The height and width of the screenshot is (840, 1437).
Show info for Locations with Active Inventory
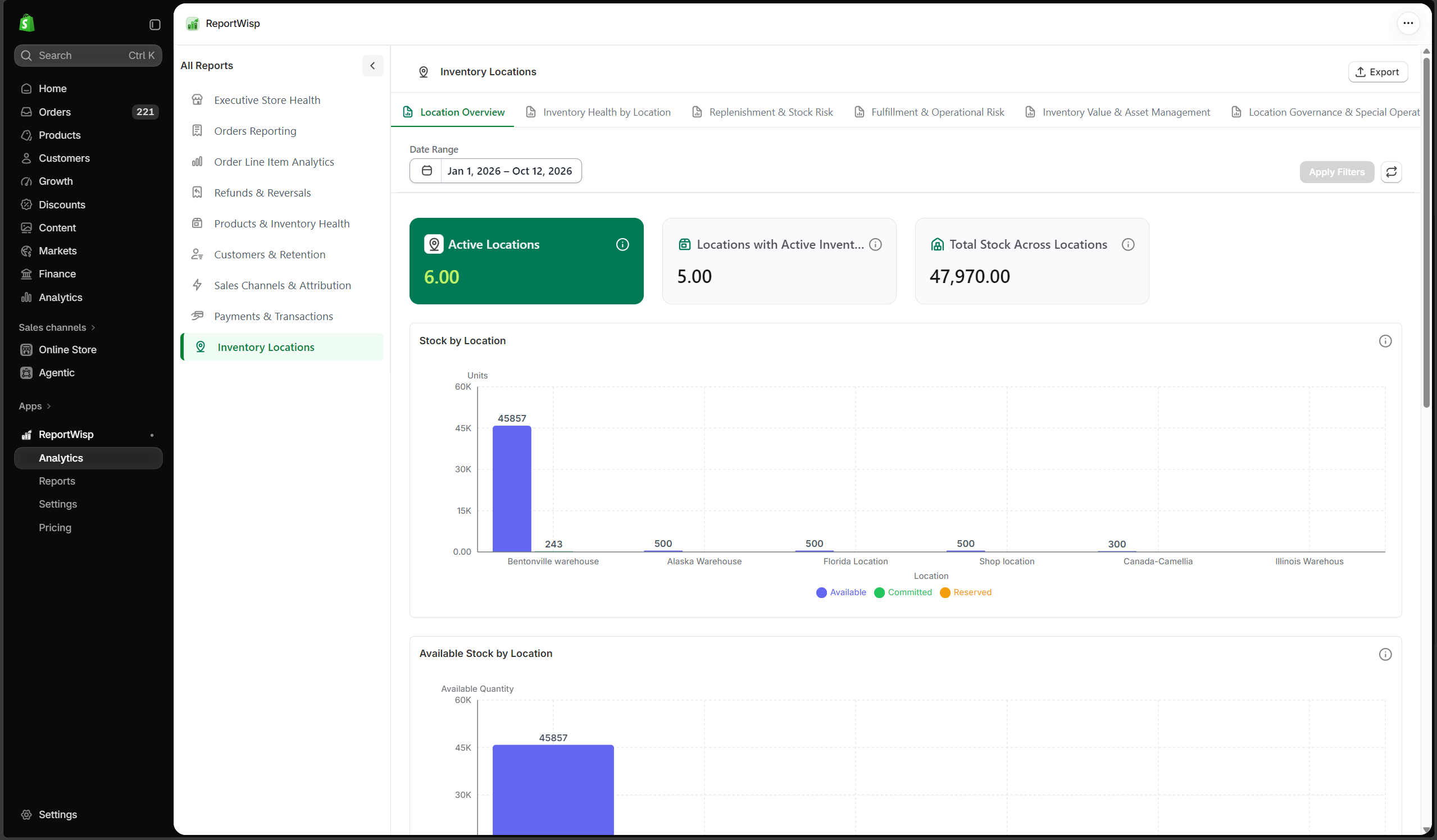875,244
